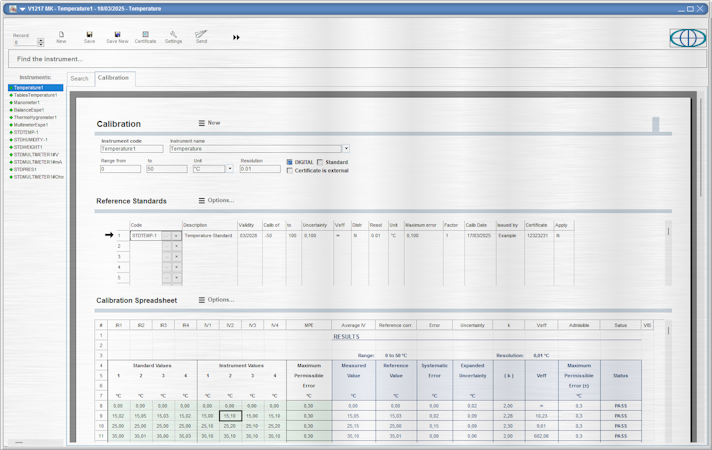Select Manometer1 instrument
The image size is (712, 450).
[26, 103]
